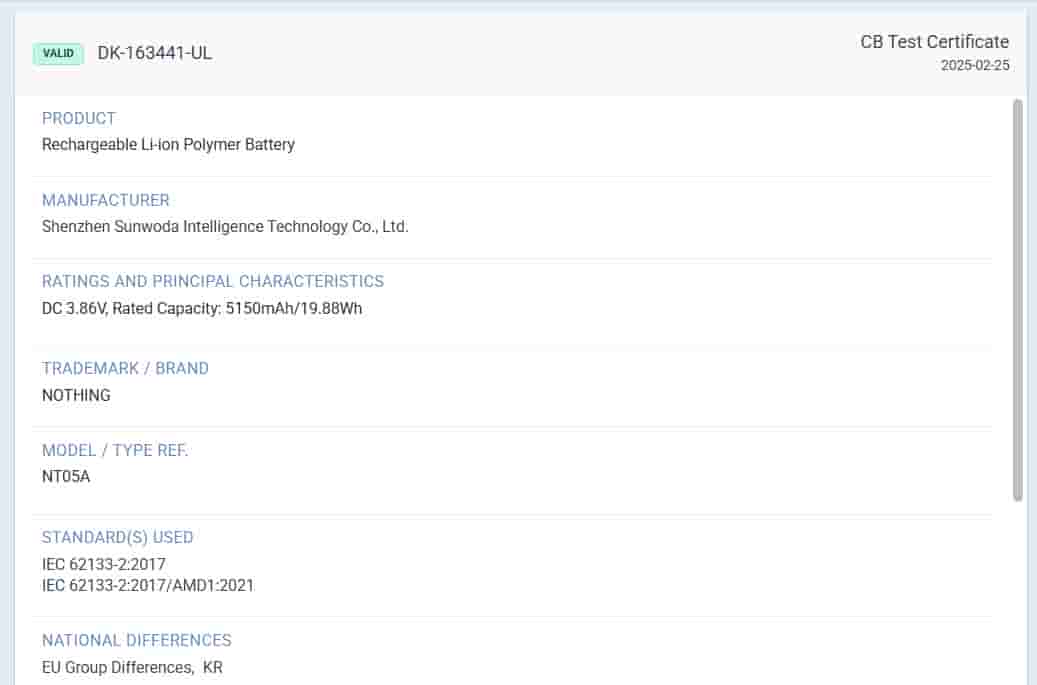The height and width of the screenshot is (685, 1037).
Task: Select model reference NT05A
Action: (66, 477)
